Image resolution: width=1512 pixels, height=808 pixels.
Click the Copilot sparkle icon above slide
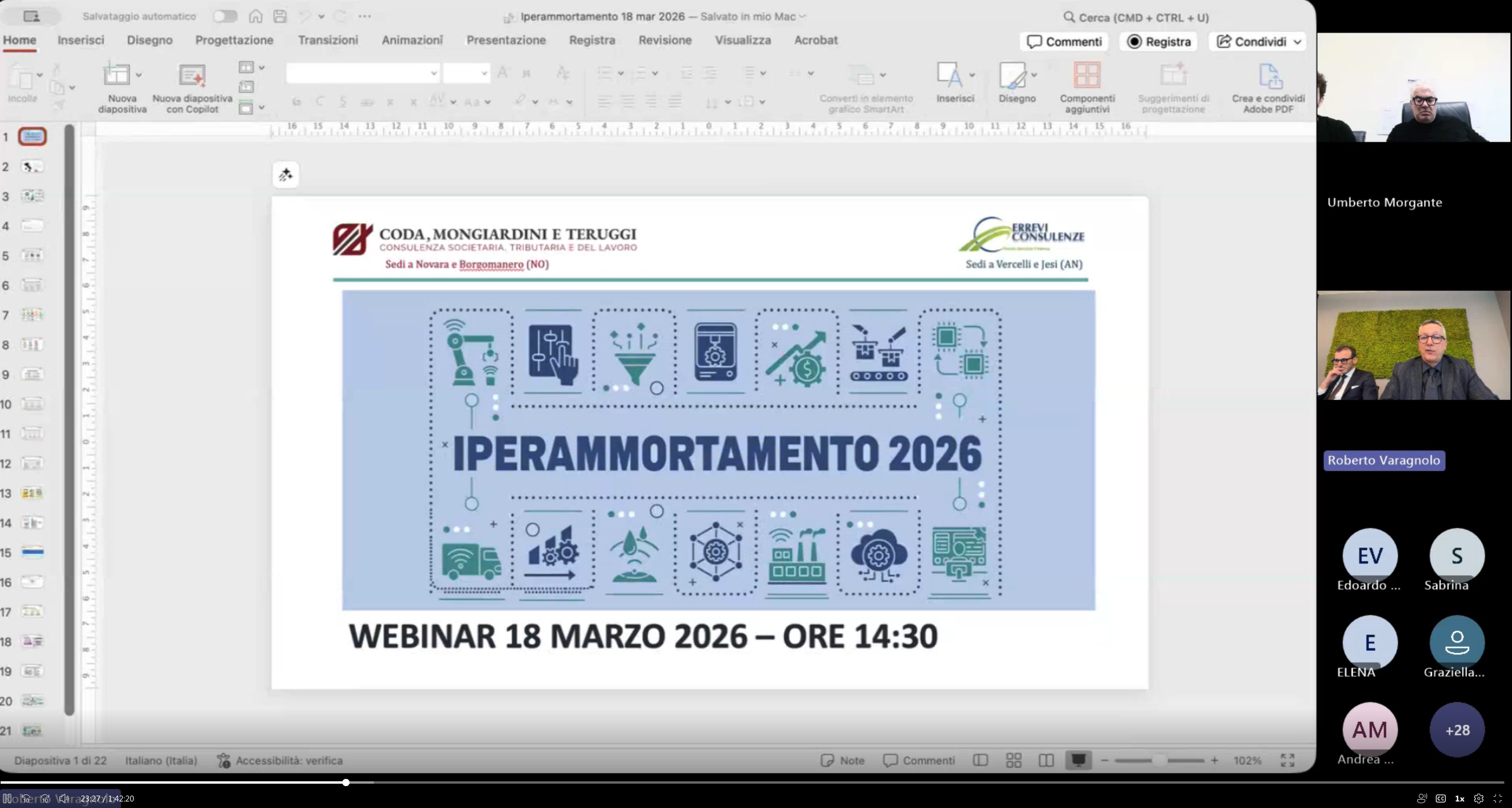(285, 175)
